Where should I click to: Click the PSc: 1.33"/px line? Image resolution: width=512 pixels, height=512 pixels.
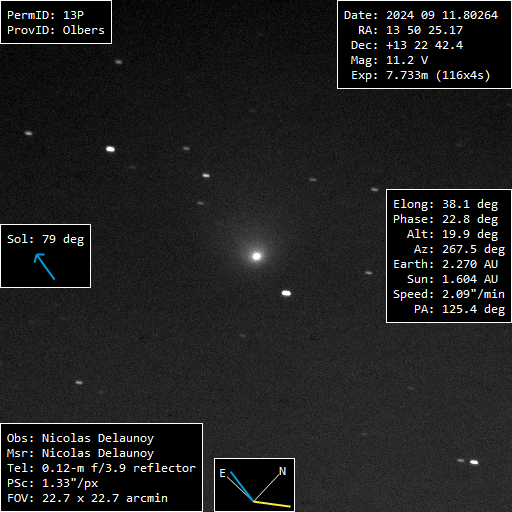(x=52, y=483)
